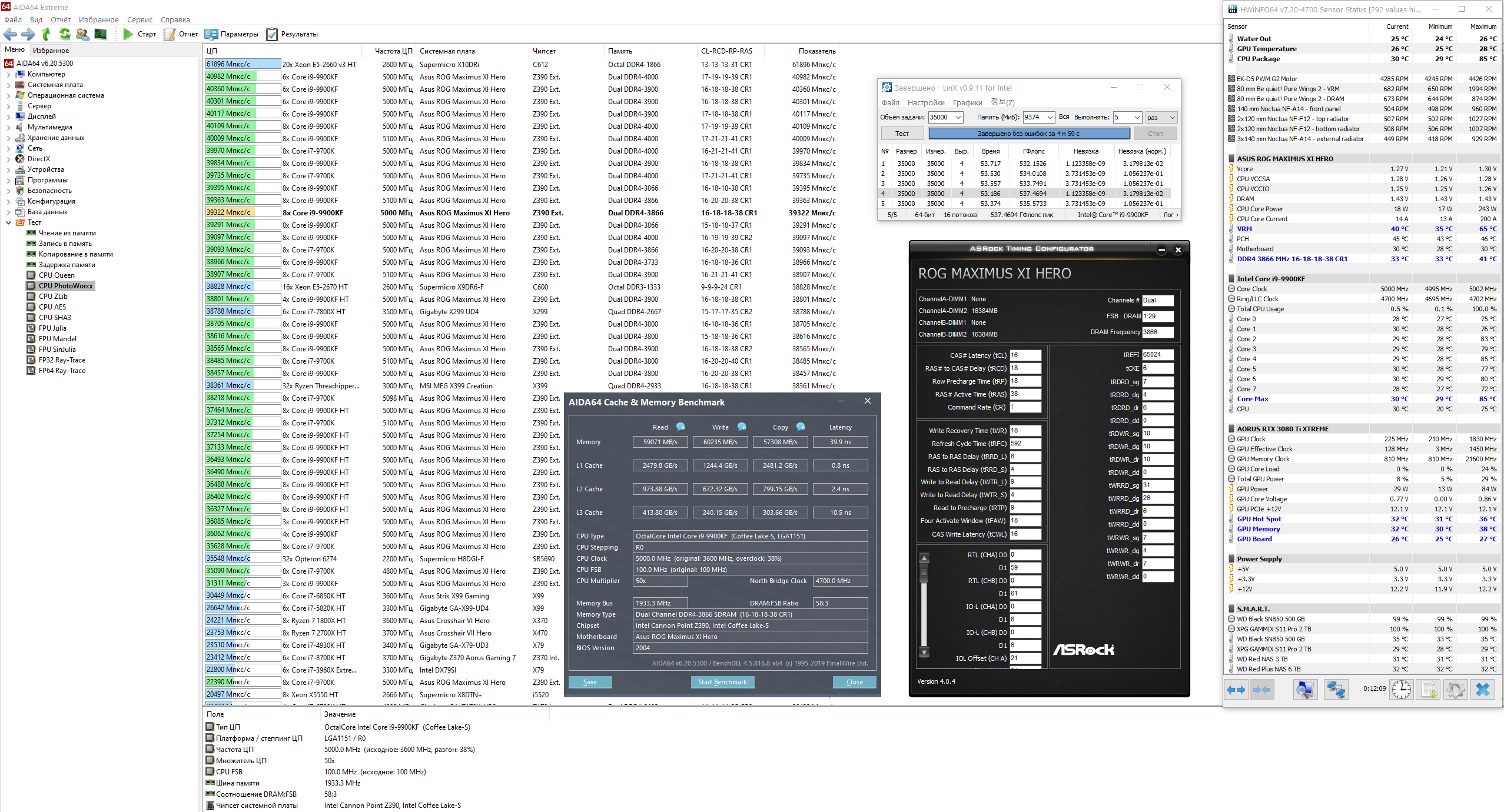1504x812 pixels.
Task: Collapse the Тест tree node
Action: (8, 222)
